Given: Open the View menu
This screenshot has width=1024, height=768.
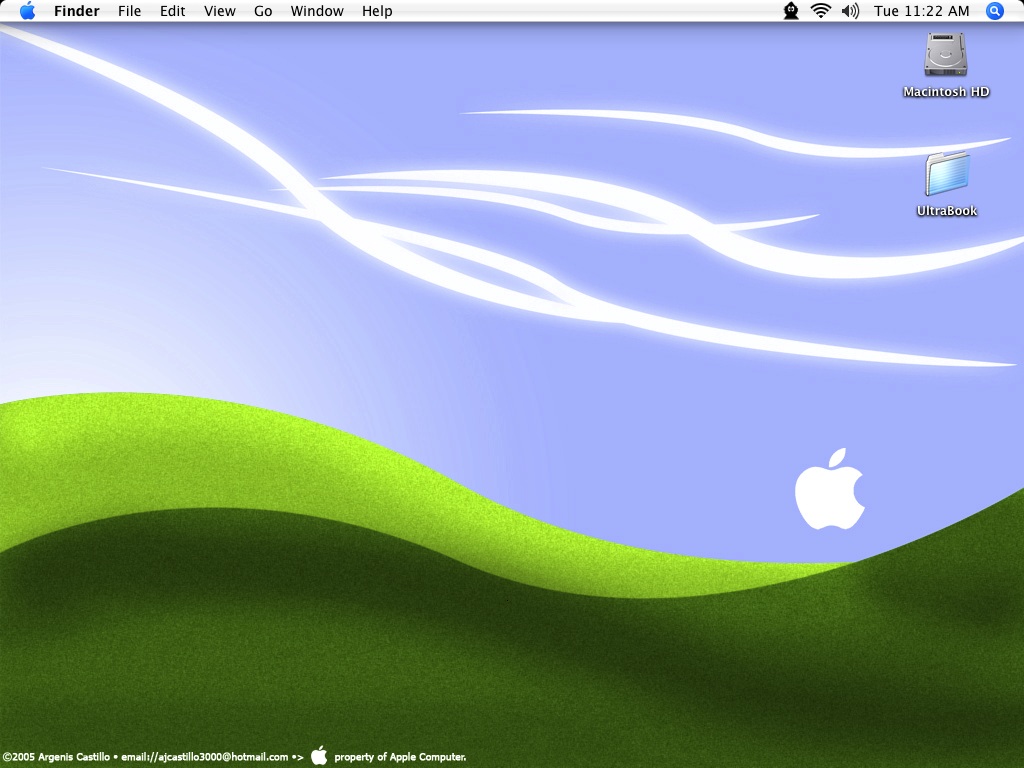Looking at the screenshot, I should [219, 11].
